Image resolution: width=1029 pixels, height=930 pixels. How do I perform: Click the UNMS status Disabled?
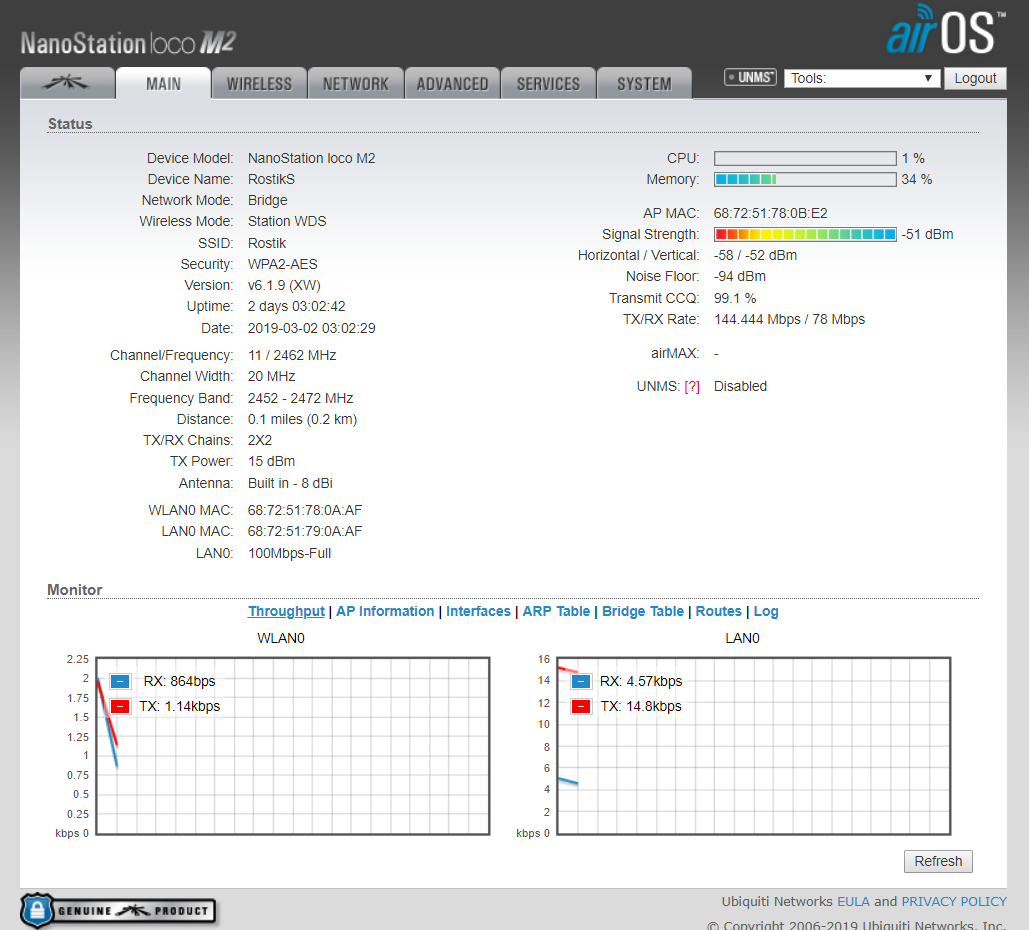[740, 387]
